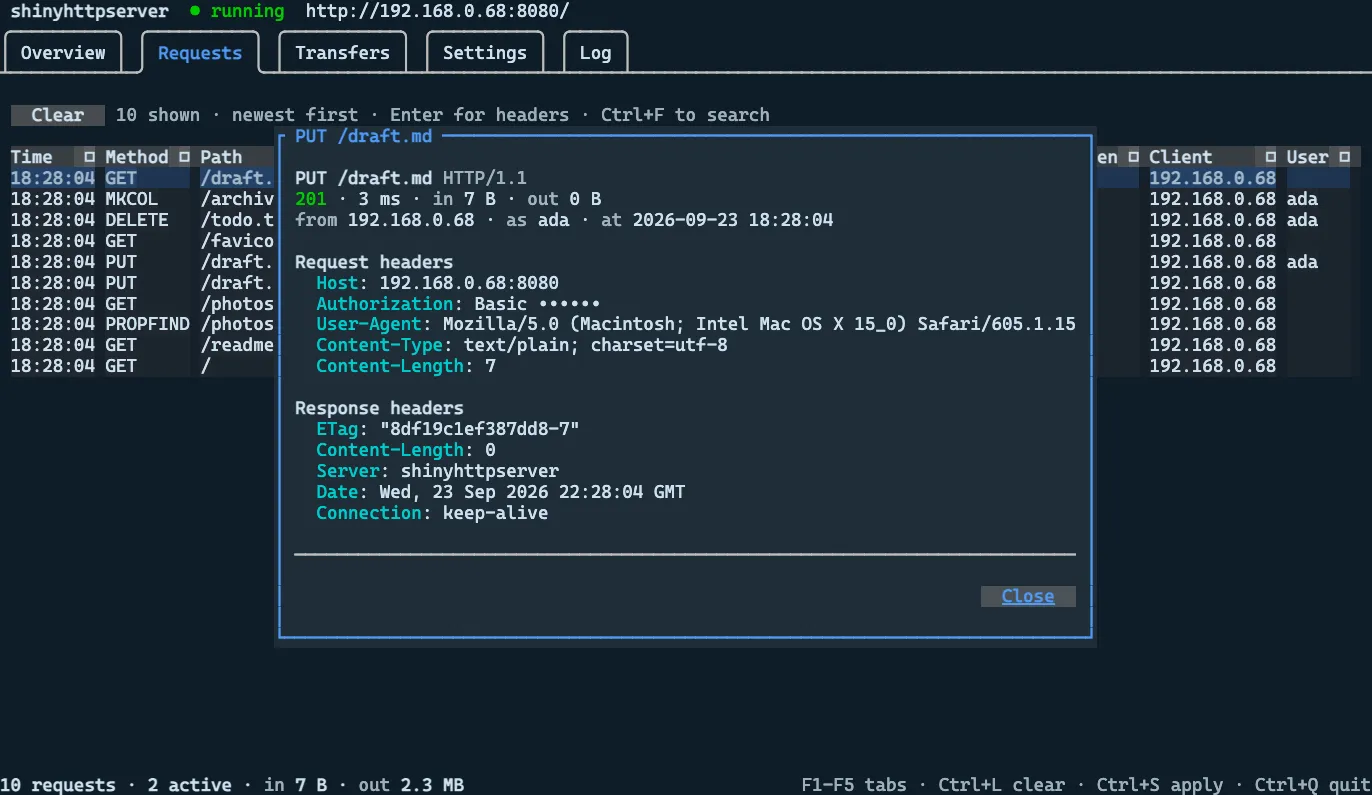Viewport: 1372px width, 795px height.
Task: Click the ETag value "8df19c1ef387dd8-7"
Action: (480, 429)
